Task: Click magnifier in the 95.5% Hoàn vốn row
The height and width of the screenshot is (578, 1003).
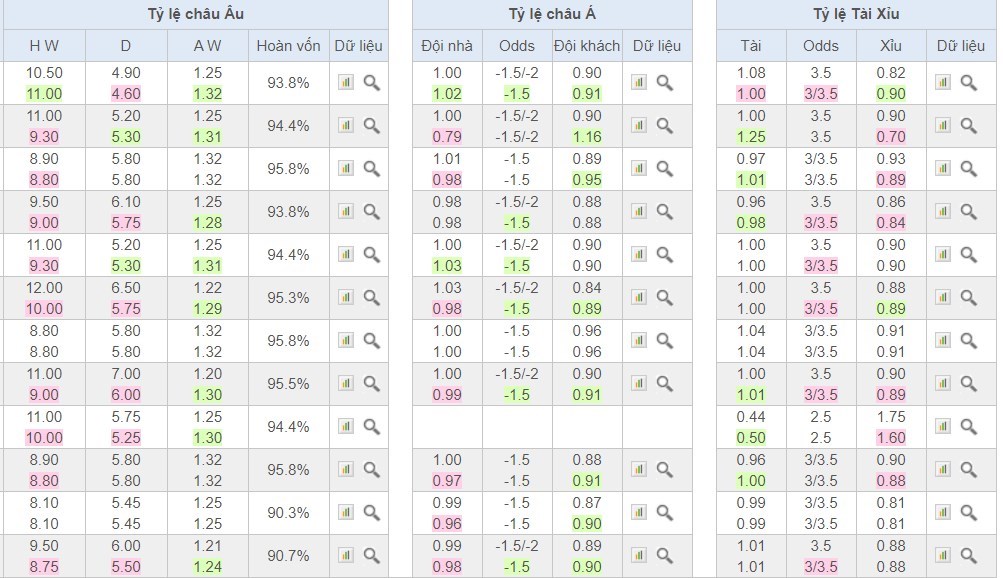Action: tap(372, 384)
